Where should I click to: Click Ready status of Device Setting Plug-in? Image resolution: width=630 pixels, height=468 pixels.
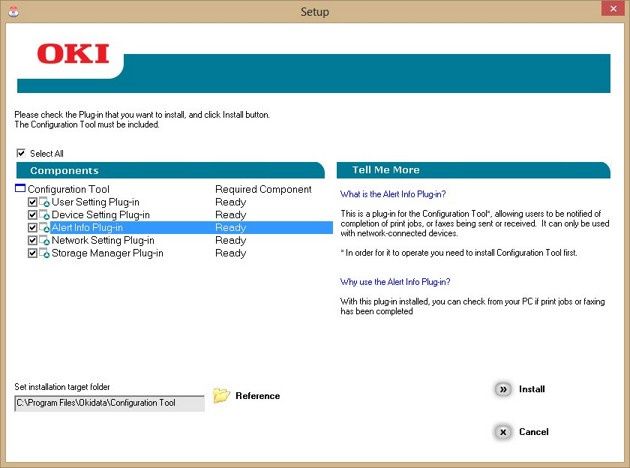(231, 215)
